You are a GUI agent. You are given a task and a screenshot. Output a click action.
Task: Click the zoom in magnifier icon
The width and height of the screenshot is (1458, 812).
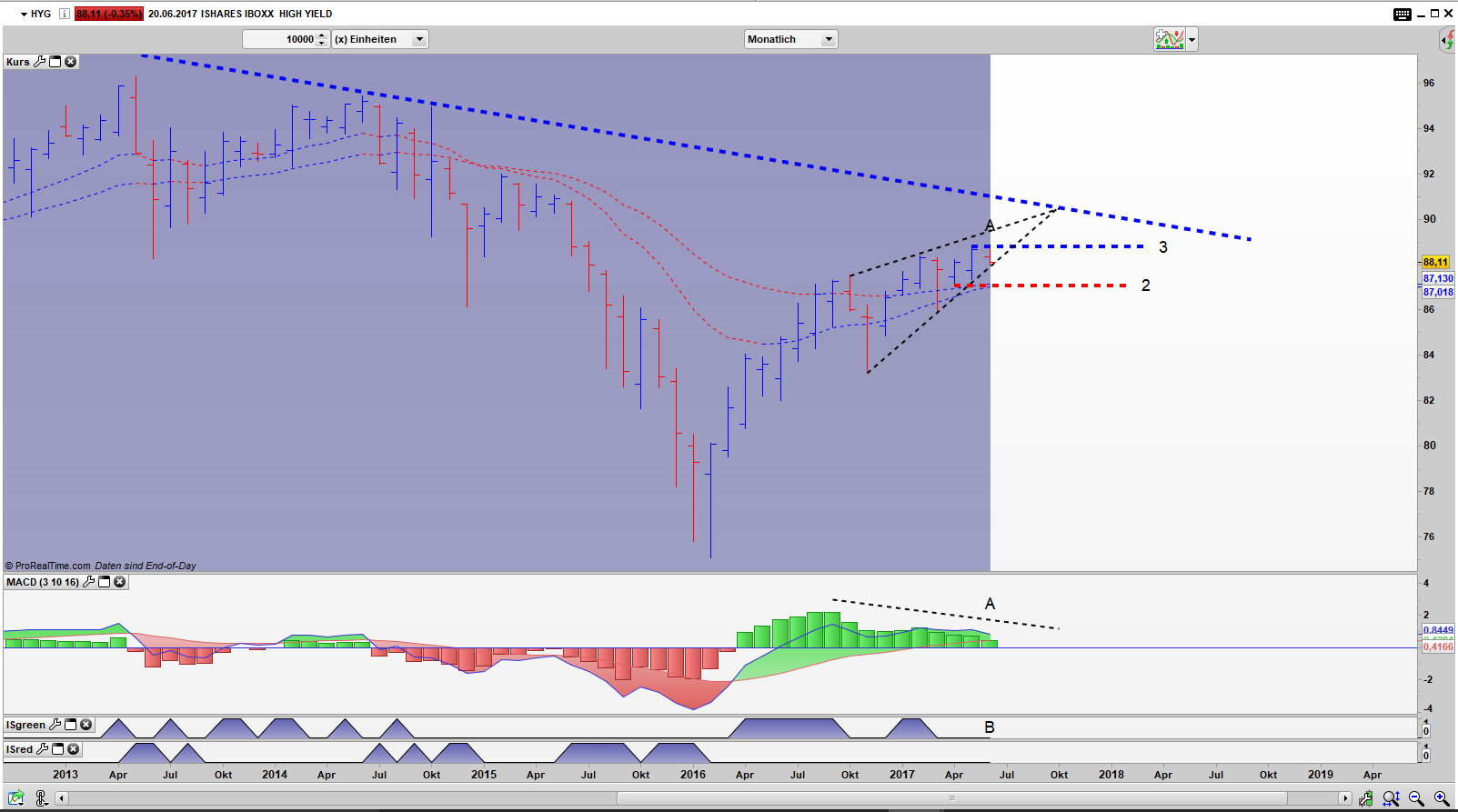pyautogui.click(x=1442, y=798)
